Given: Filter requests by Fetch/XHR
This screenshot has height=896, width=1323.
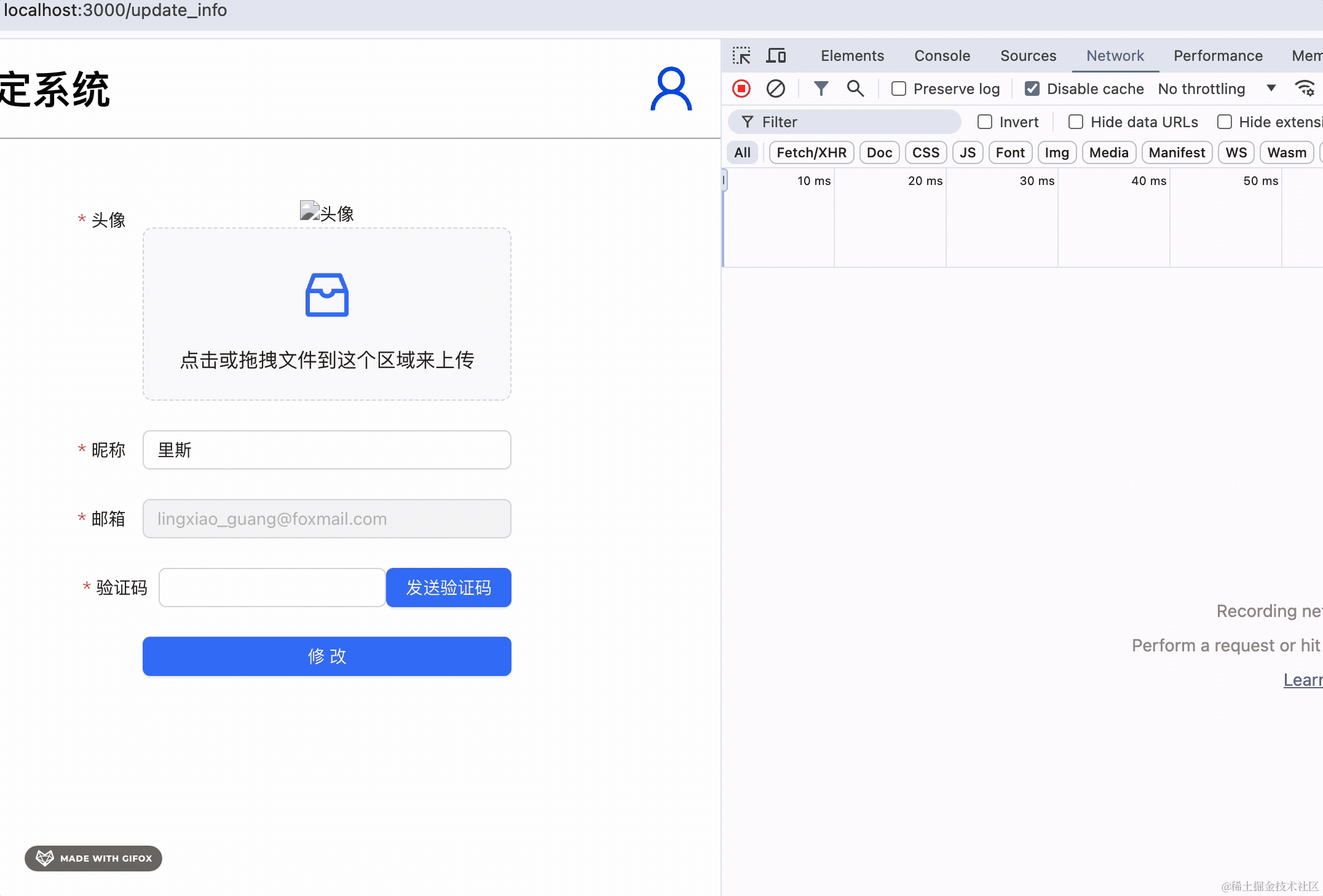Looking at the screenshot, I should [811, 153].
